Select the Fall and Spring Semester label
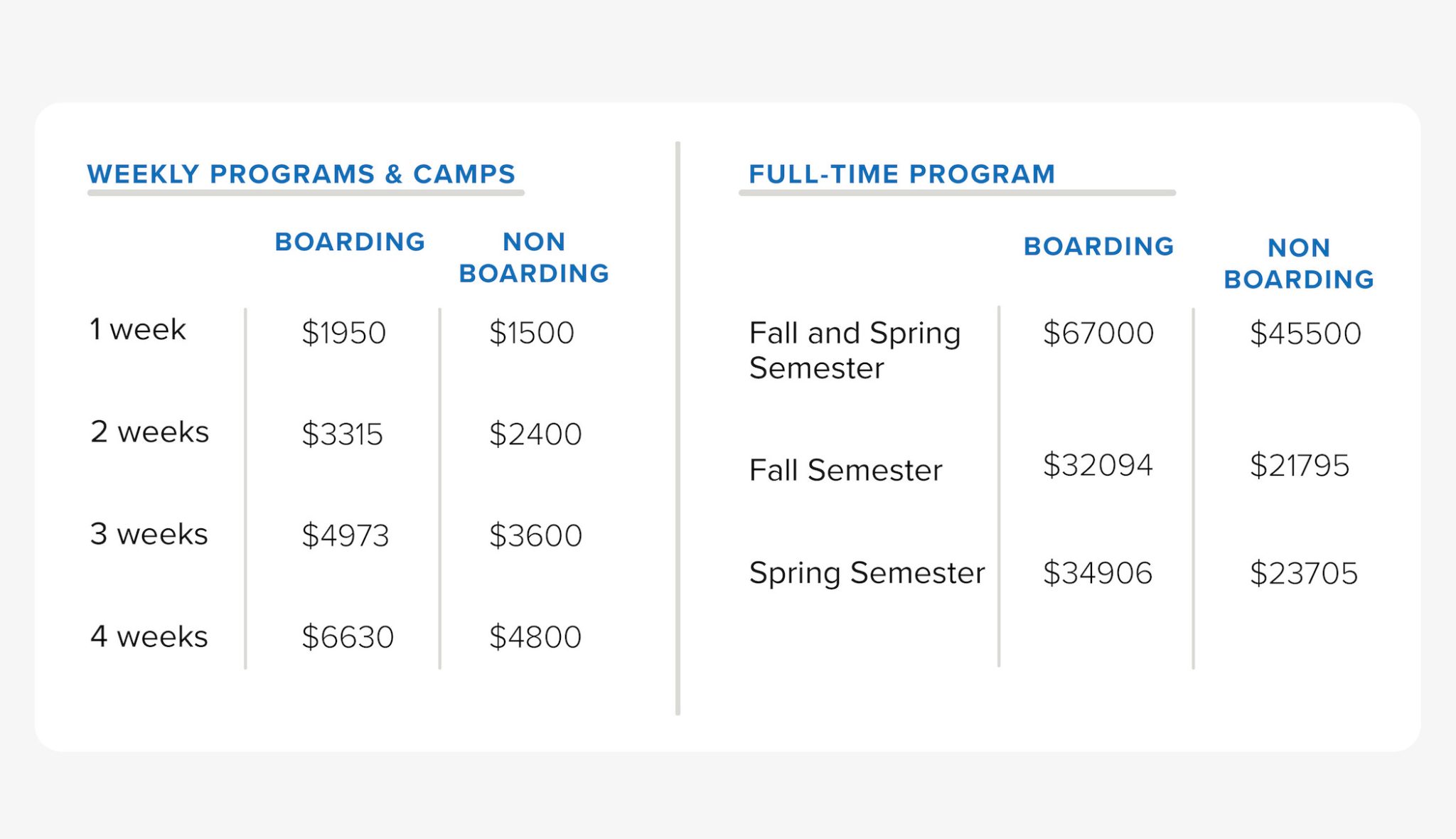This screenshot has height=839, width=1456. (855, 351)
